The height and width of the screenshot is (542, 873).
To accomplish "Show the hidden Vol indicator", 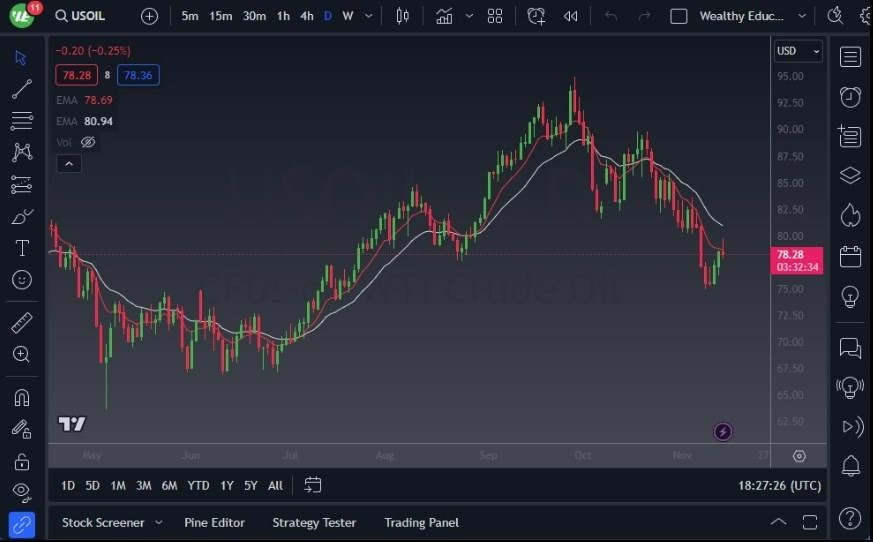I will (88, 142).
